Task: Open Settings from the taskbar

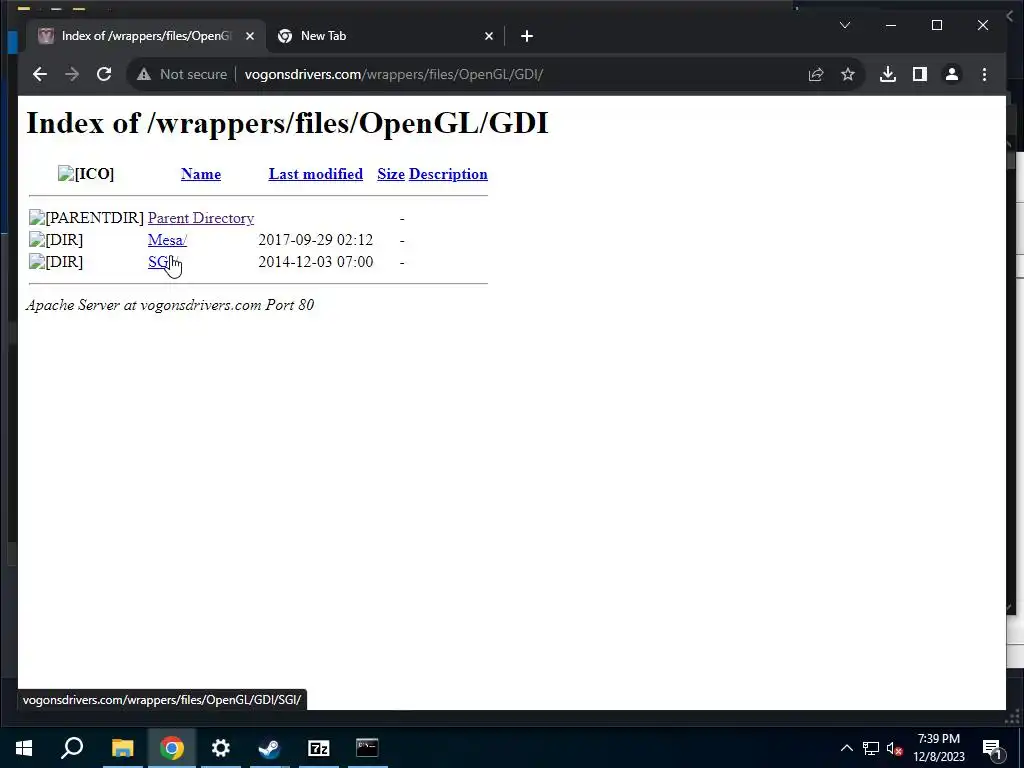Action: 221,748
